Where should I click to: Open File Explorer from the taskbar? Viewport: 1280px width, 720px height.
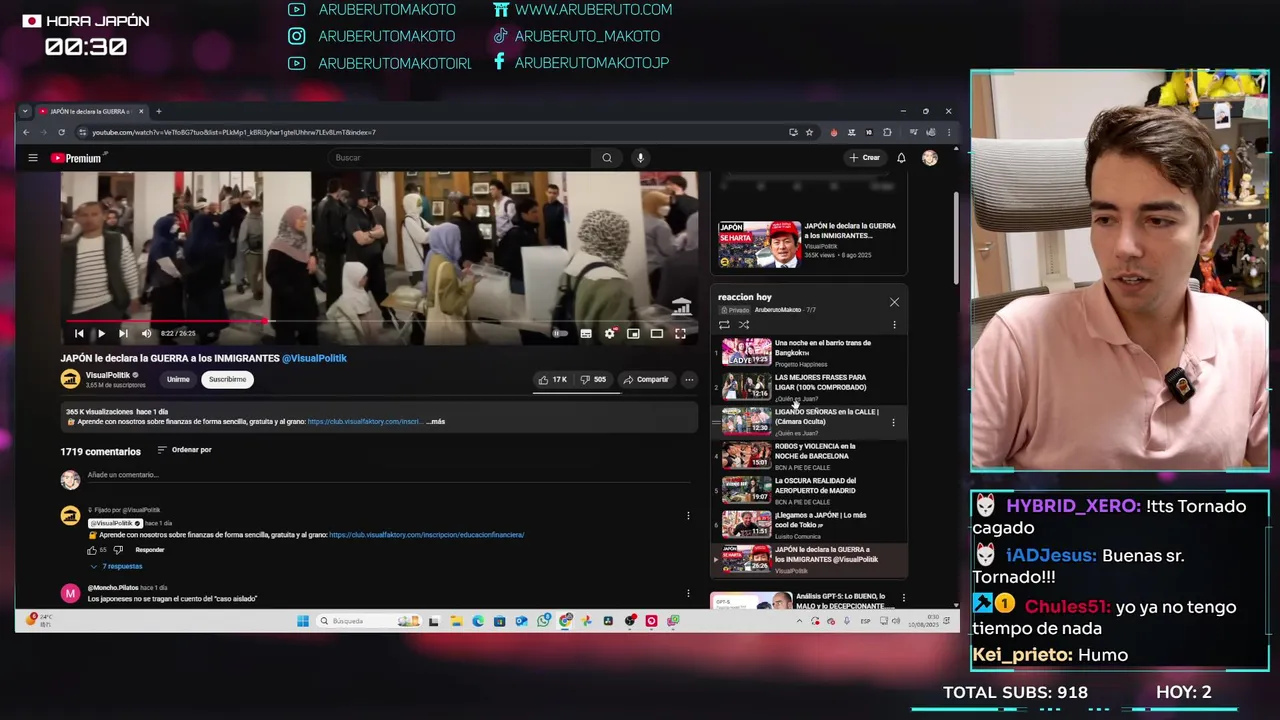(456, 621)
